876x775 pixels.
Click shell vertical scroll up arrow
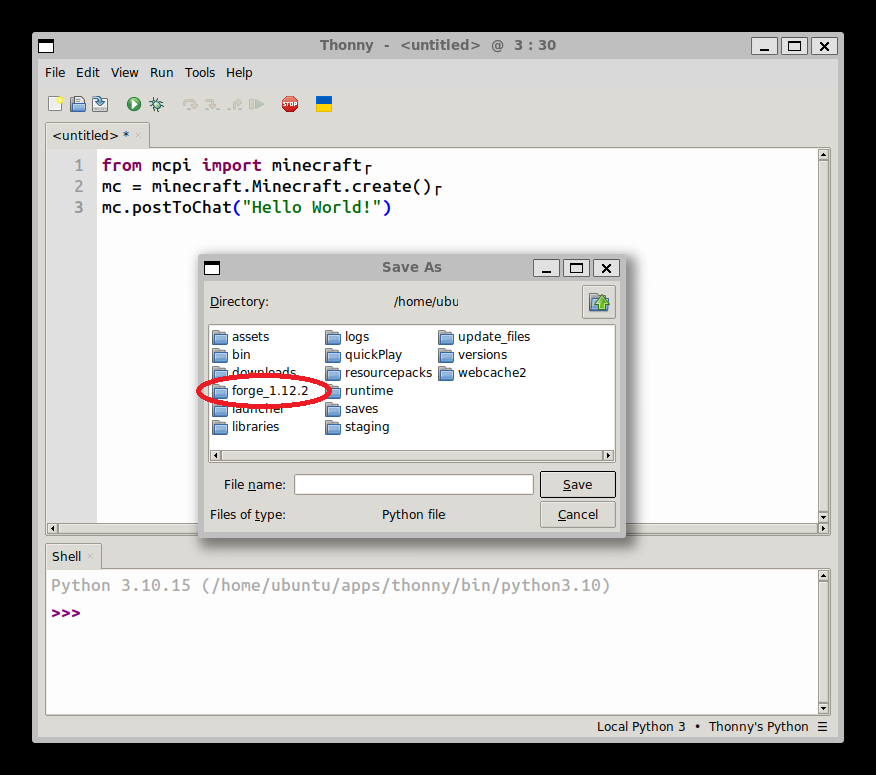tap(823, 576)
